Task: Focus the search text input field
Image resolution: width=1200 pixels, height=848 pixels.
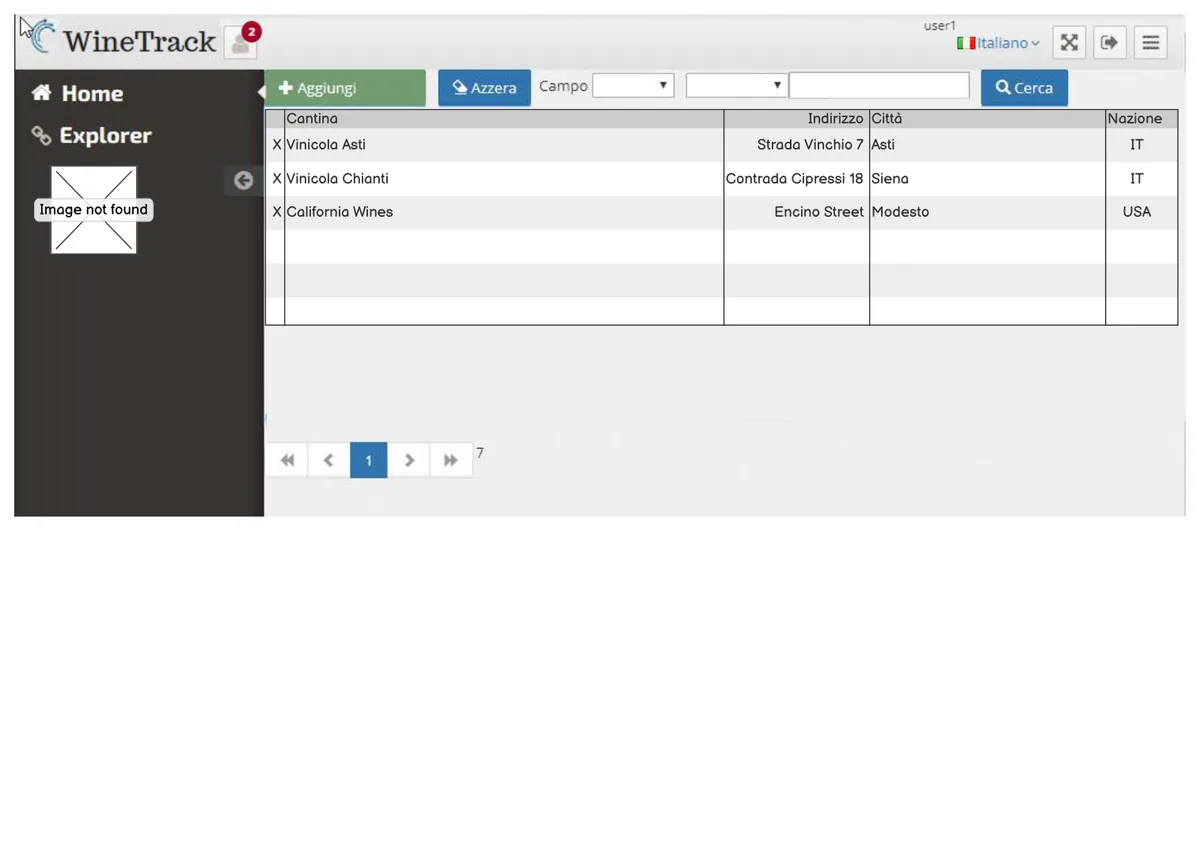Action: click(879, 86)
